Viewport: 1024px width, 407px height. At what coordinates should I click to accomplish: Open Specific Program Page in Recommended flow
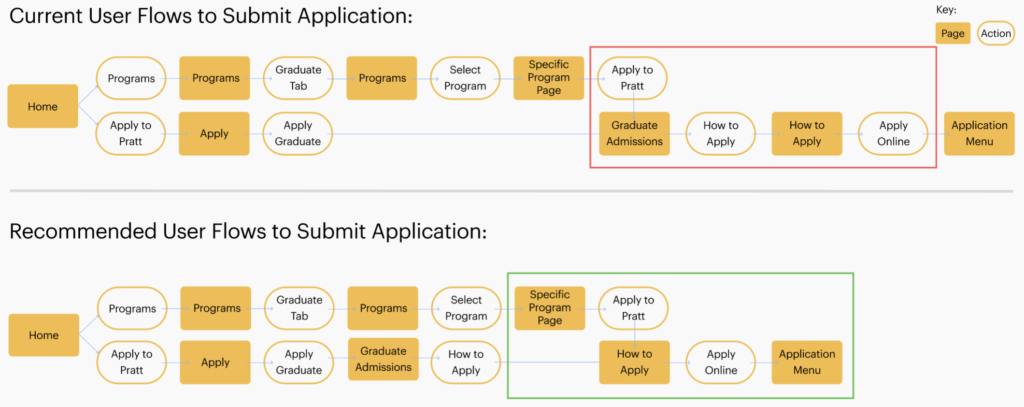pyautogui.click(x=550, y=308)
